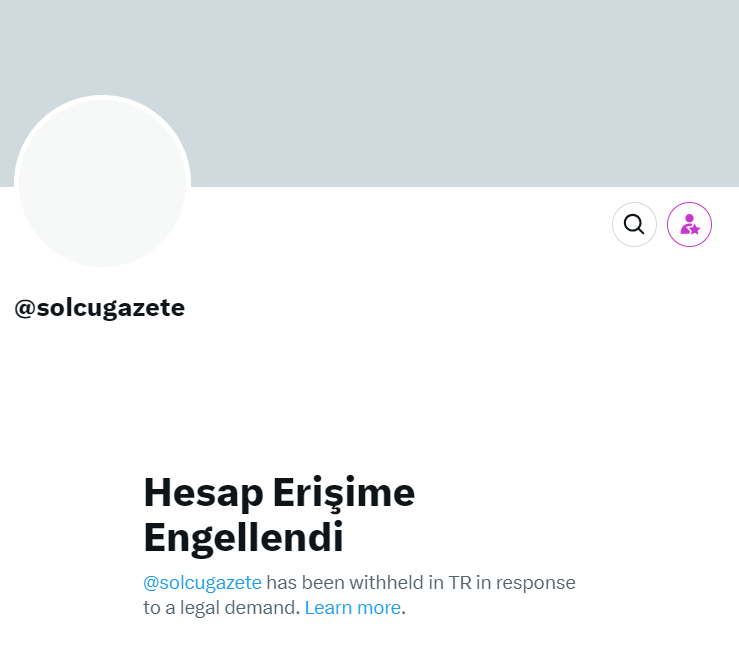Screen dimensions: 739x664
Task: Click the word Engellendi in the heading
Action: click(243, 538)
